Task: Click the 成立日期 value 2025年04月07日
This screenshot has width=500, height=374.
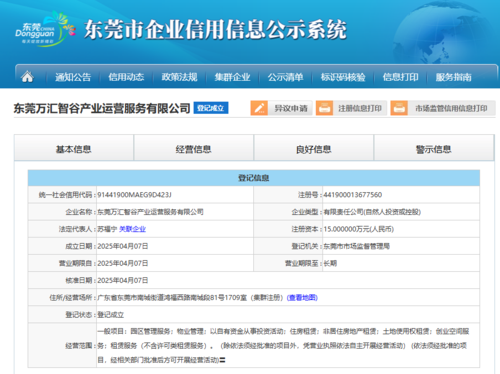Action: (x=123, y=246)
